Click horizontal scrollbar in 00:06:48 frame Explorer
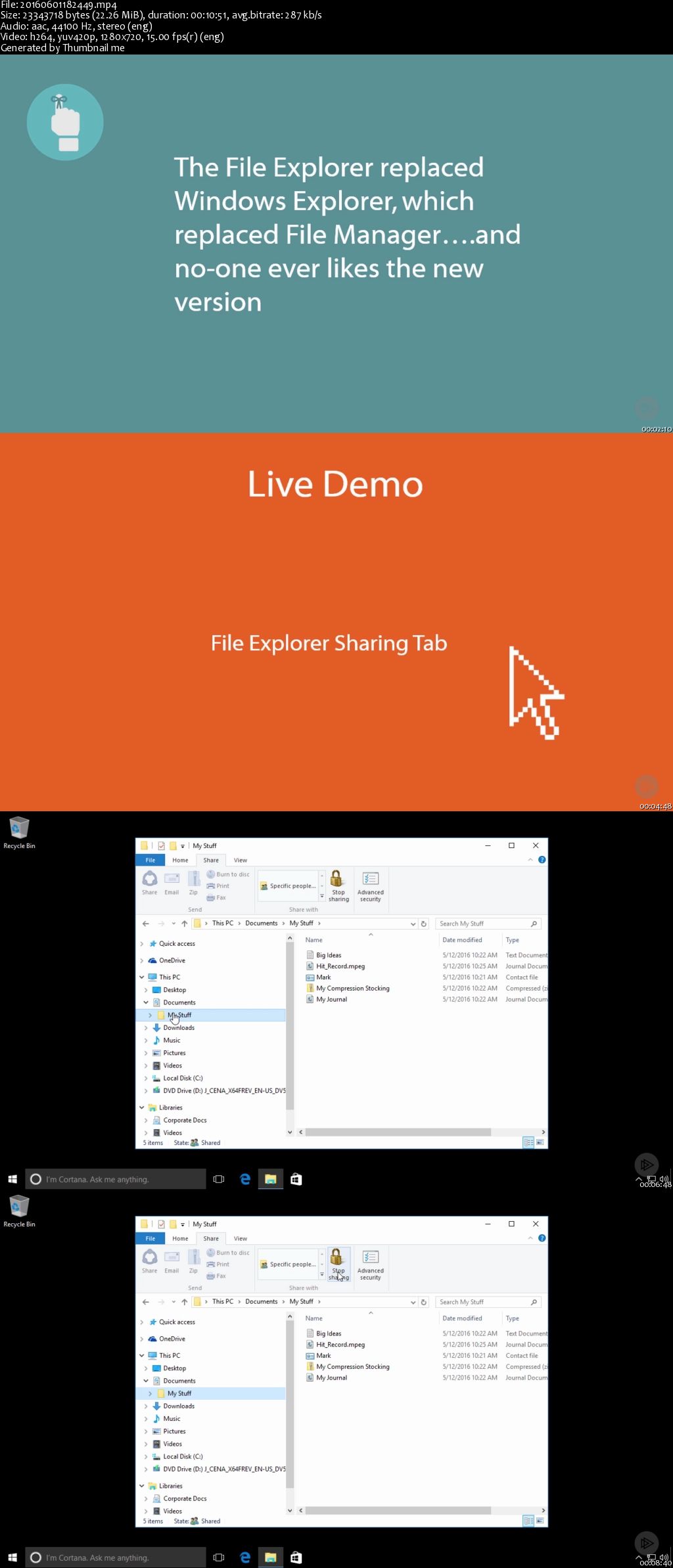The image size is (673, 1568). (398, 1132)
